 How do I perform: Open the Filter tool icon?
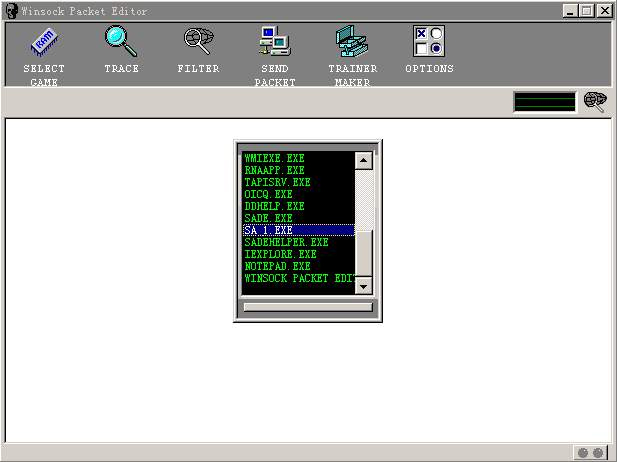pos(199,41)
